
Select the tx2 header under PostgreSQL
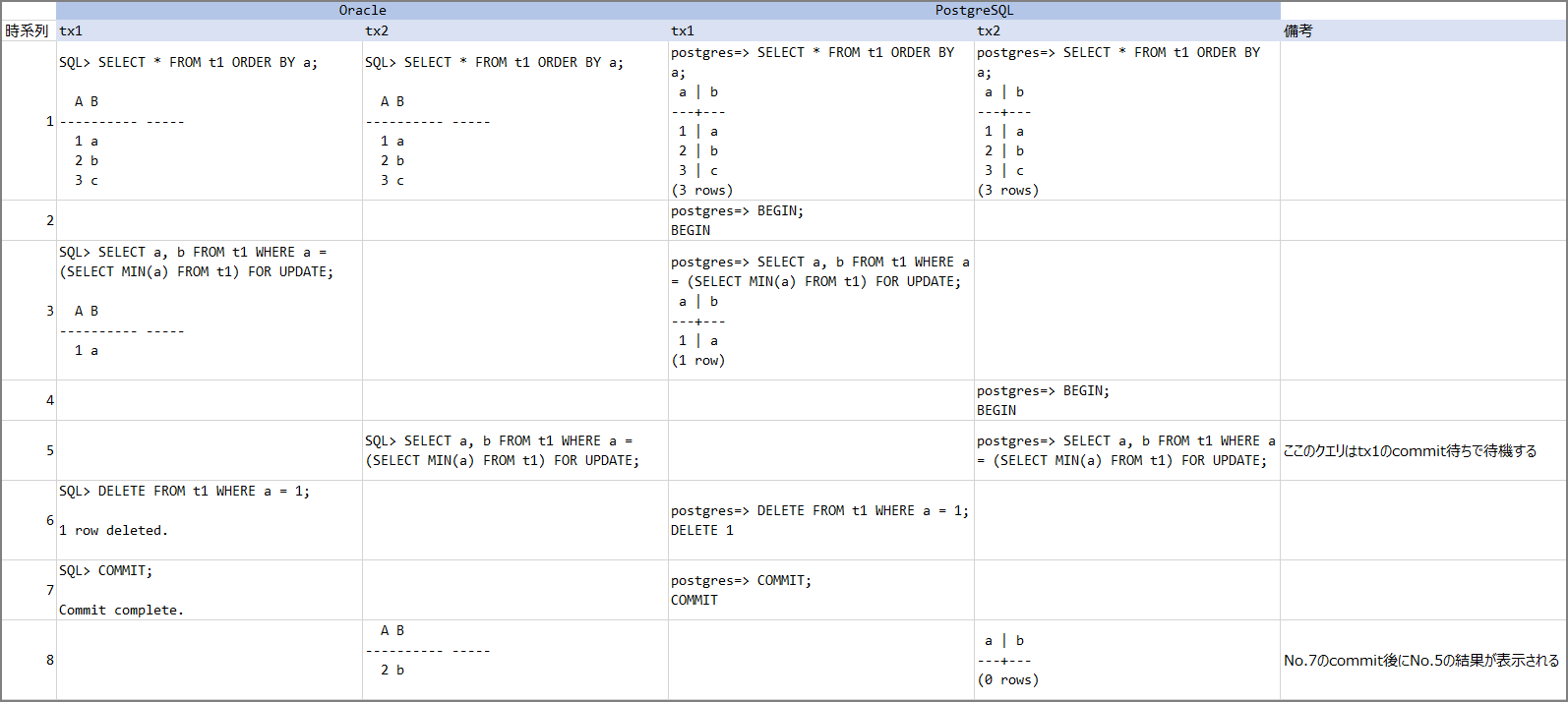(1126, 30)
